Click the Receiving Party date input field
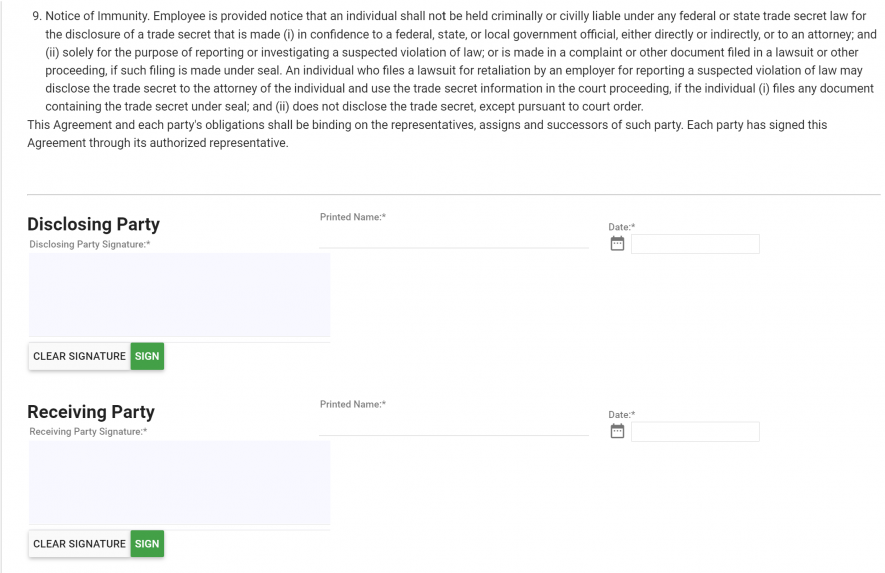This screenshot has width=885, height=573. (x=695, y=431)
